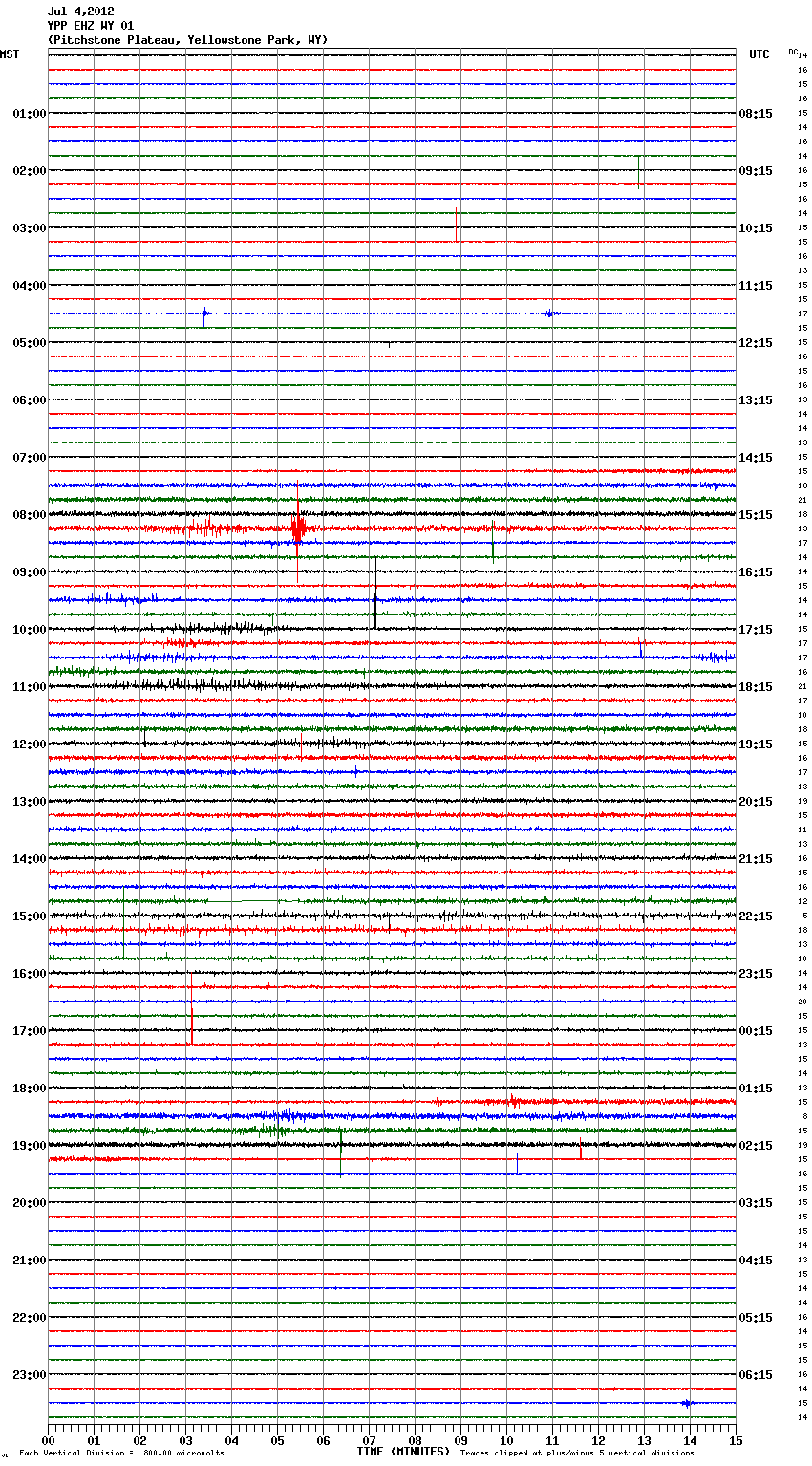Click '(Pitchstone Plateau, Yellowstone Park, WY)' title
This screenshot has width=812, height=1466.
(187, 40)
